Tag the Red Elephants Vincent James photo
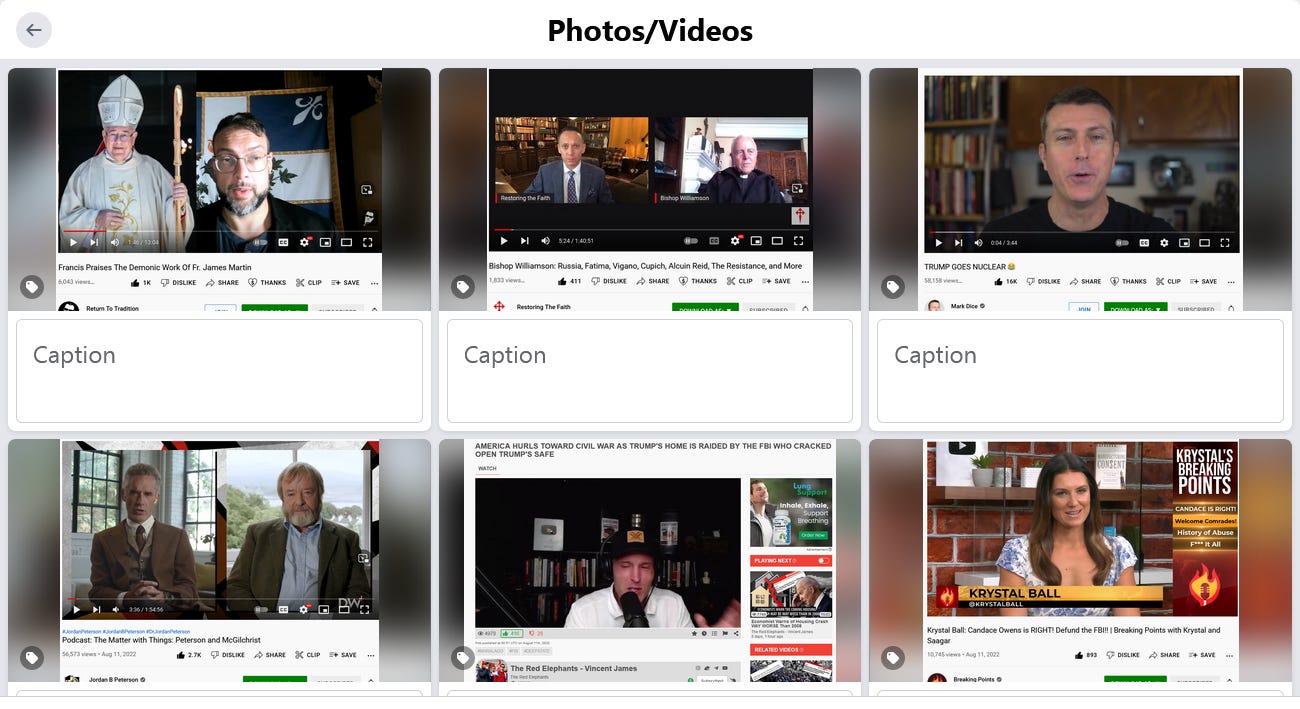The width and height of the screenshot is (1300, 709). coord(463,657)
